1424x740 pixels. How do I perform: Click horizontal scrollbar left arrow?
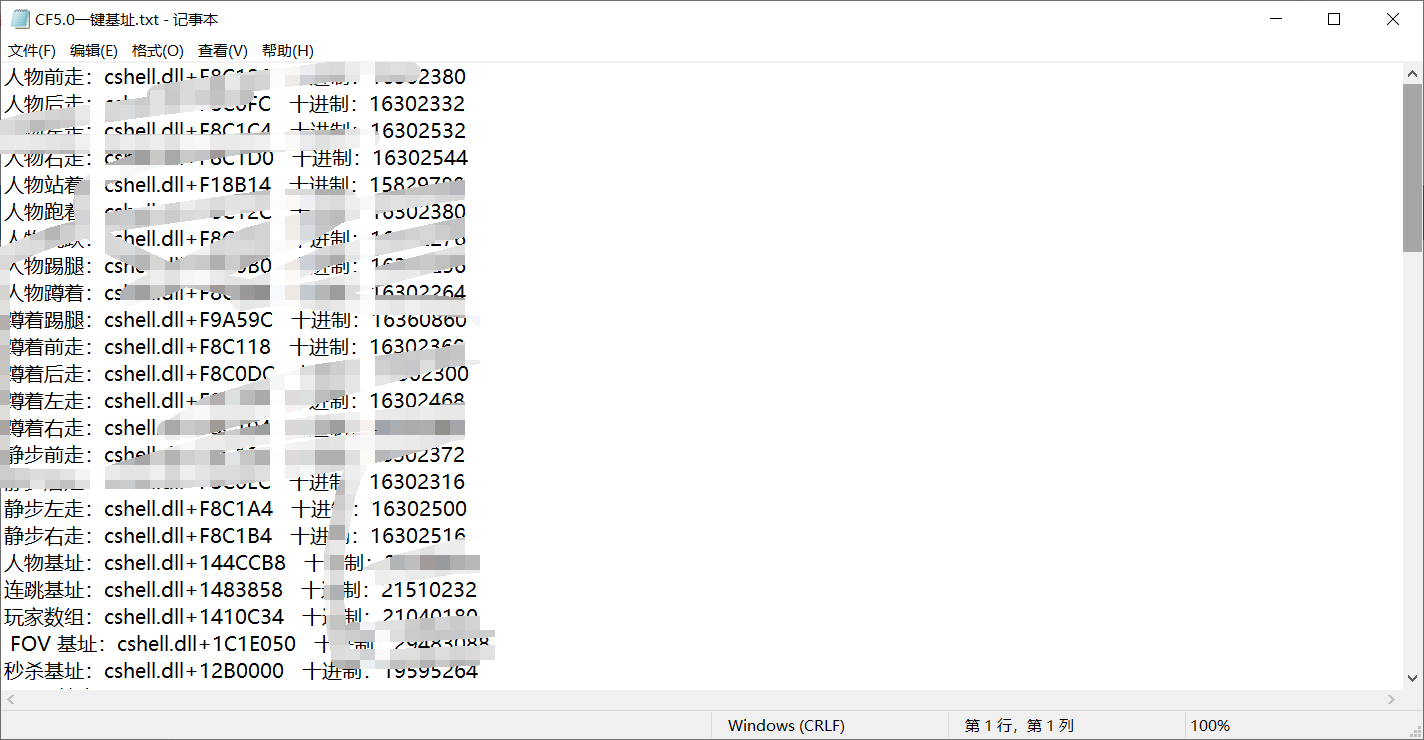(x=11, y=700)
